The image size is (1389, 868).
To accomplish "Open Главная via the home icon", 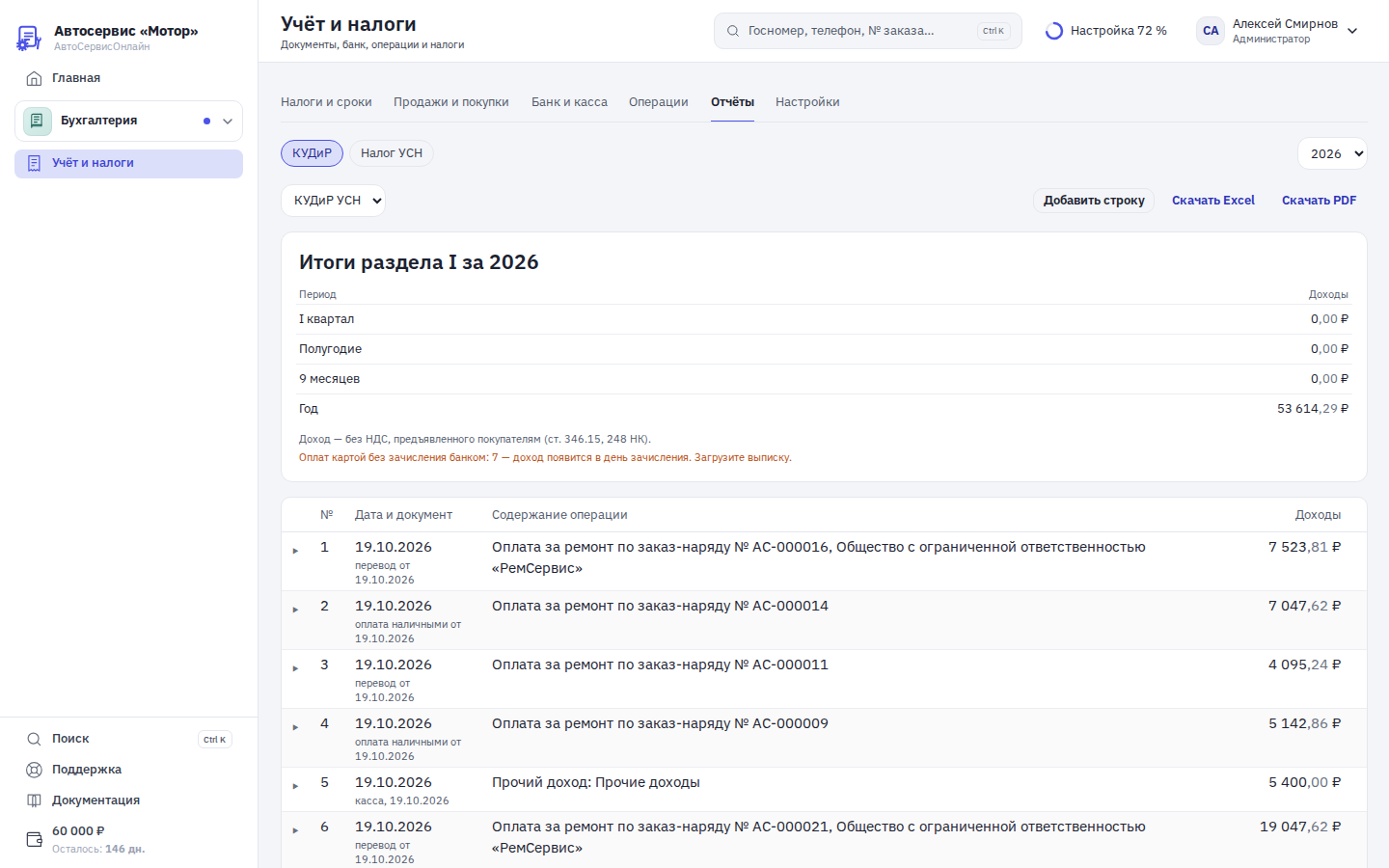I will pos(35,78).
